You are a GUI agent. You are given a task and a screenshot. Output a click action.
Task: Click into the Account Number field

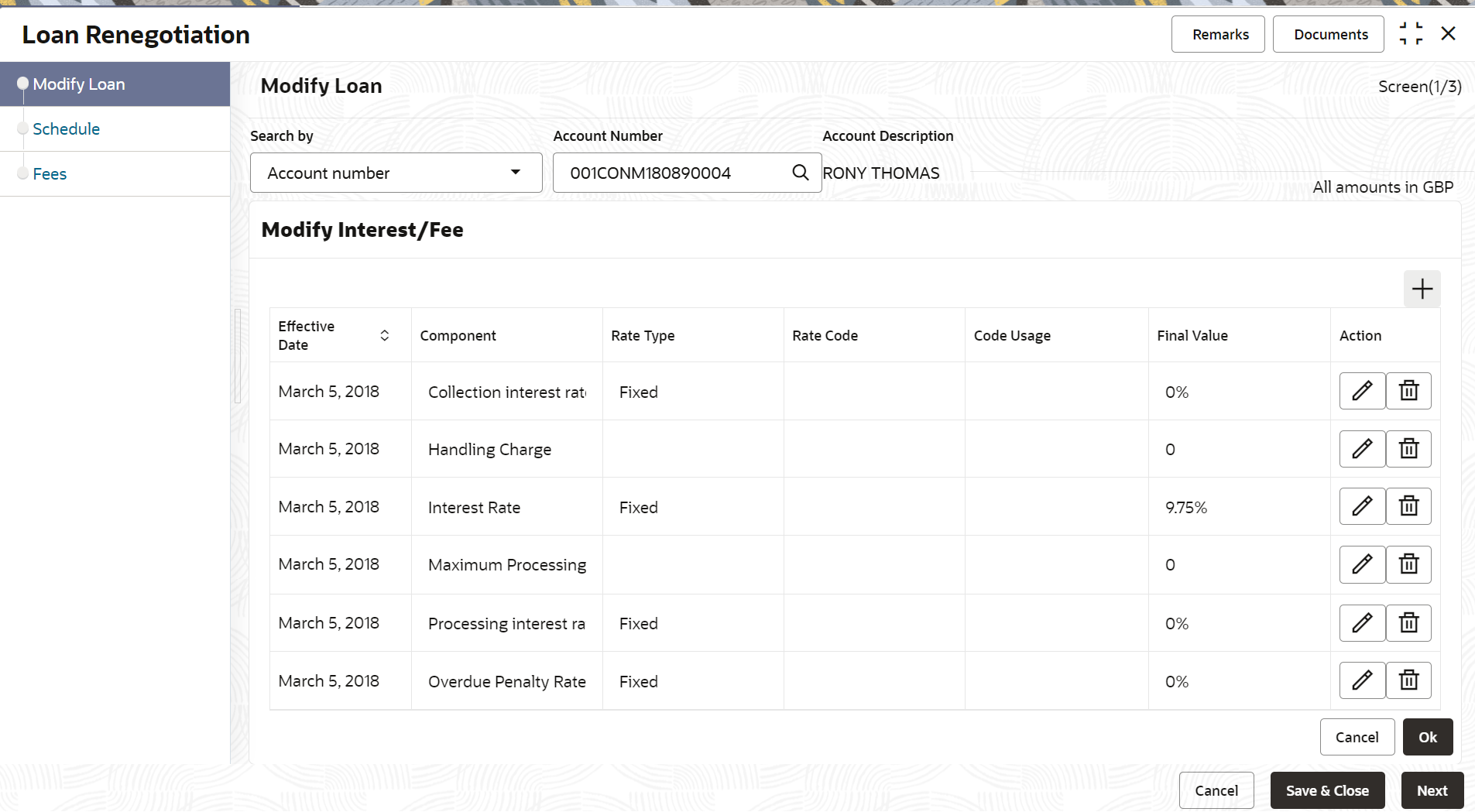[x=674, y=173]
